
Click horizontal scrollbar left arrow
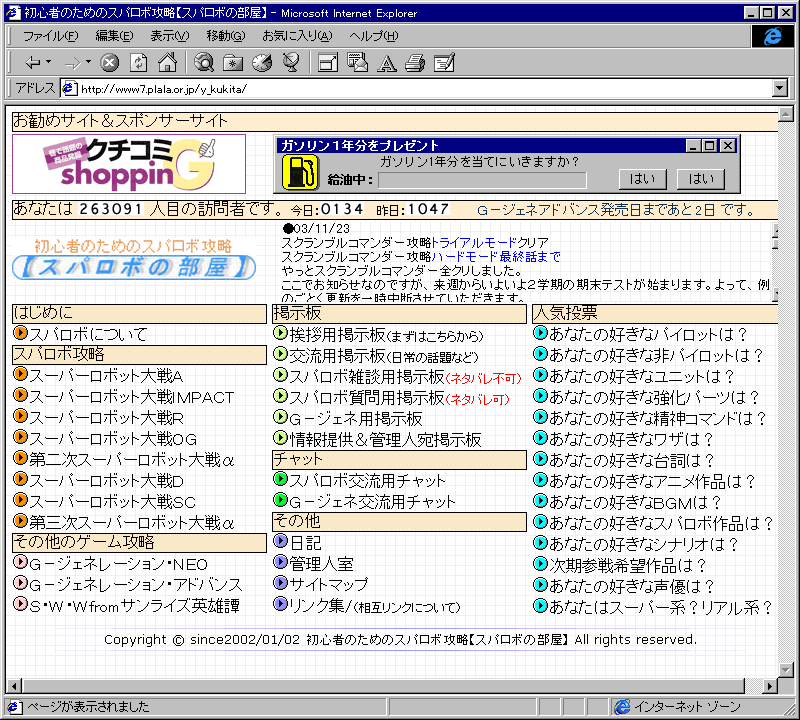[x=14, y=686]
